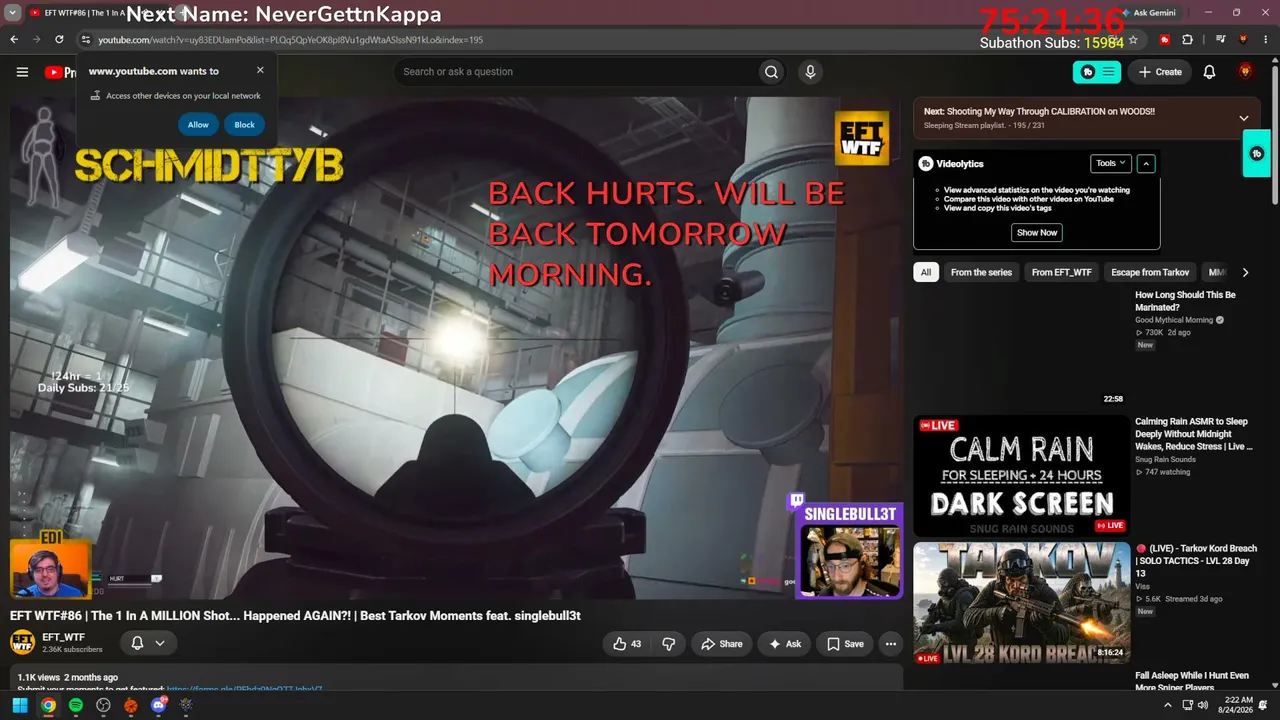1280x720 pixels.
Task: Click Show Now in Videolytics panel
Action: [x=1037, y=232]
